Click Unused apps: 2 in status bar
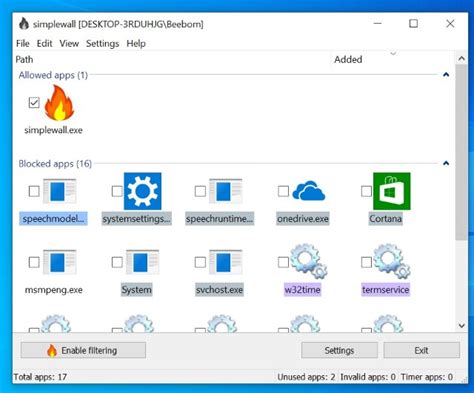Screen dimensions: 474x393 (306, 377)
